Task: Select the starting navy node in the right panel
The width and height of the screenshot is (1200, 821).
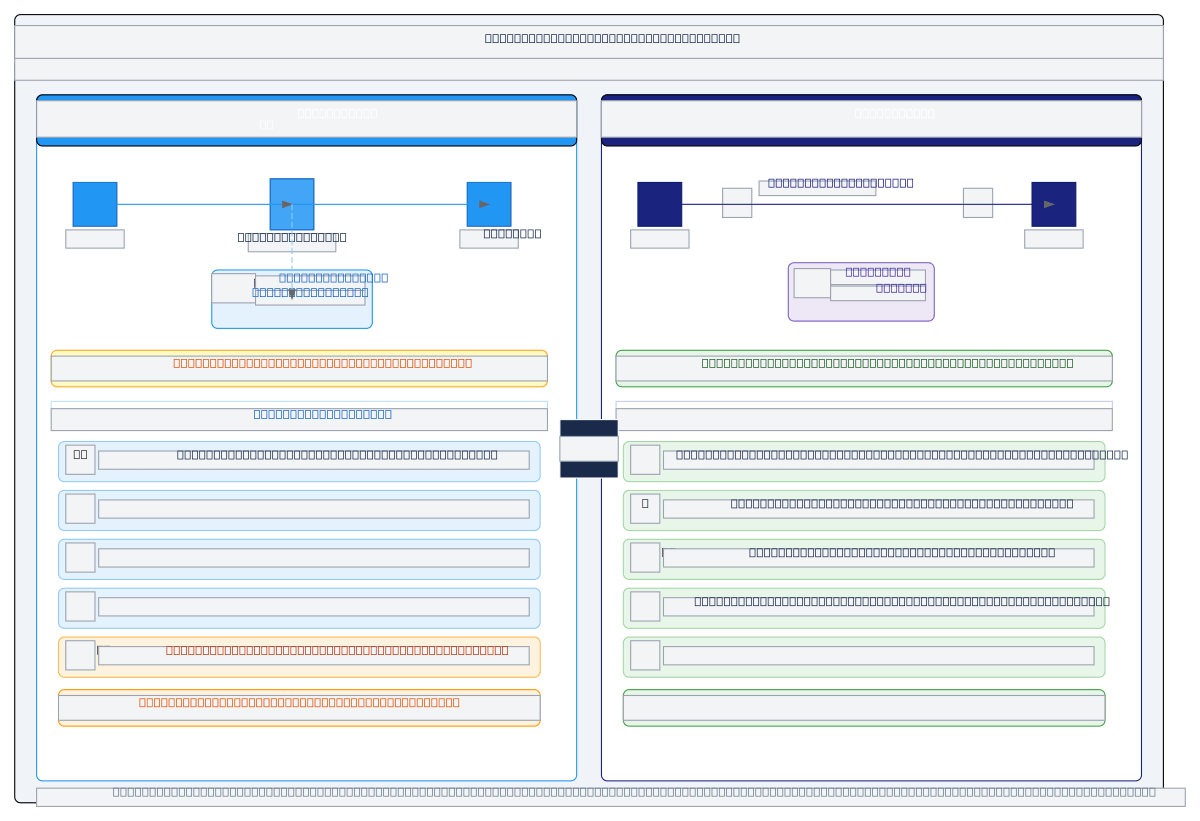Action: click(x=659, y=204)
